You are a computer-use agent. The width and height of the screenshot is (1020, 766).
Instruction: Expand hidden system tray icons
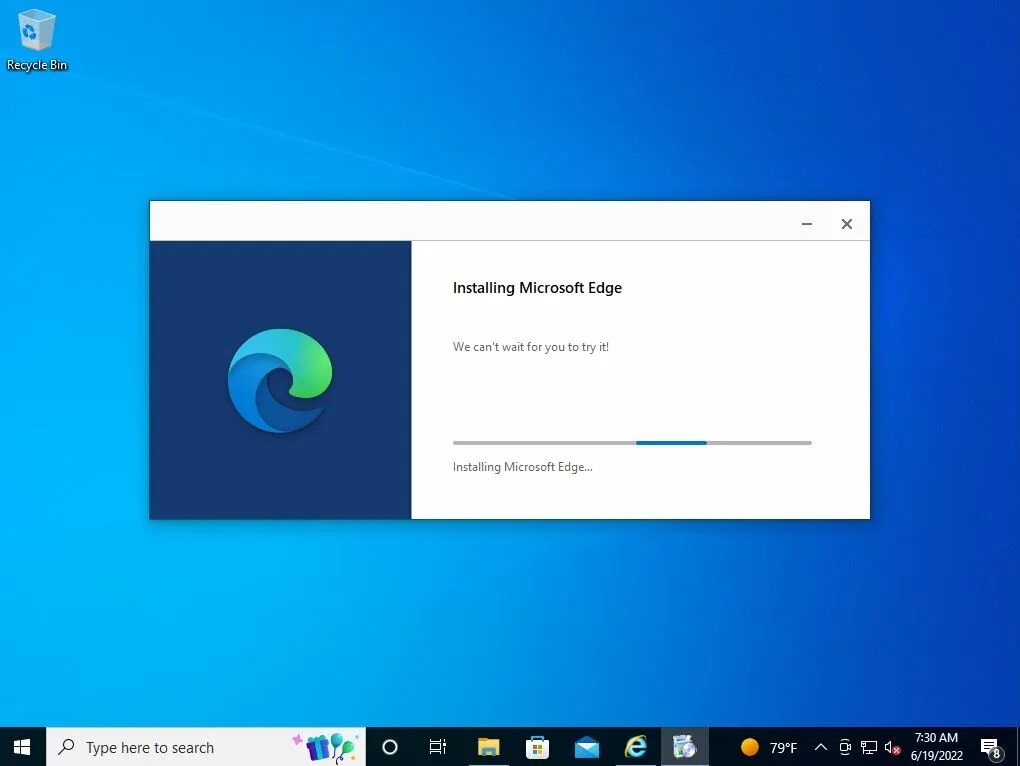coord(820,746)
